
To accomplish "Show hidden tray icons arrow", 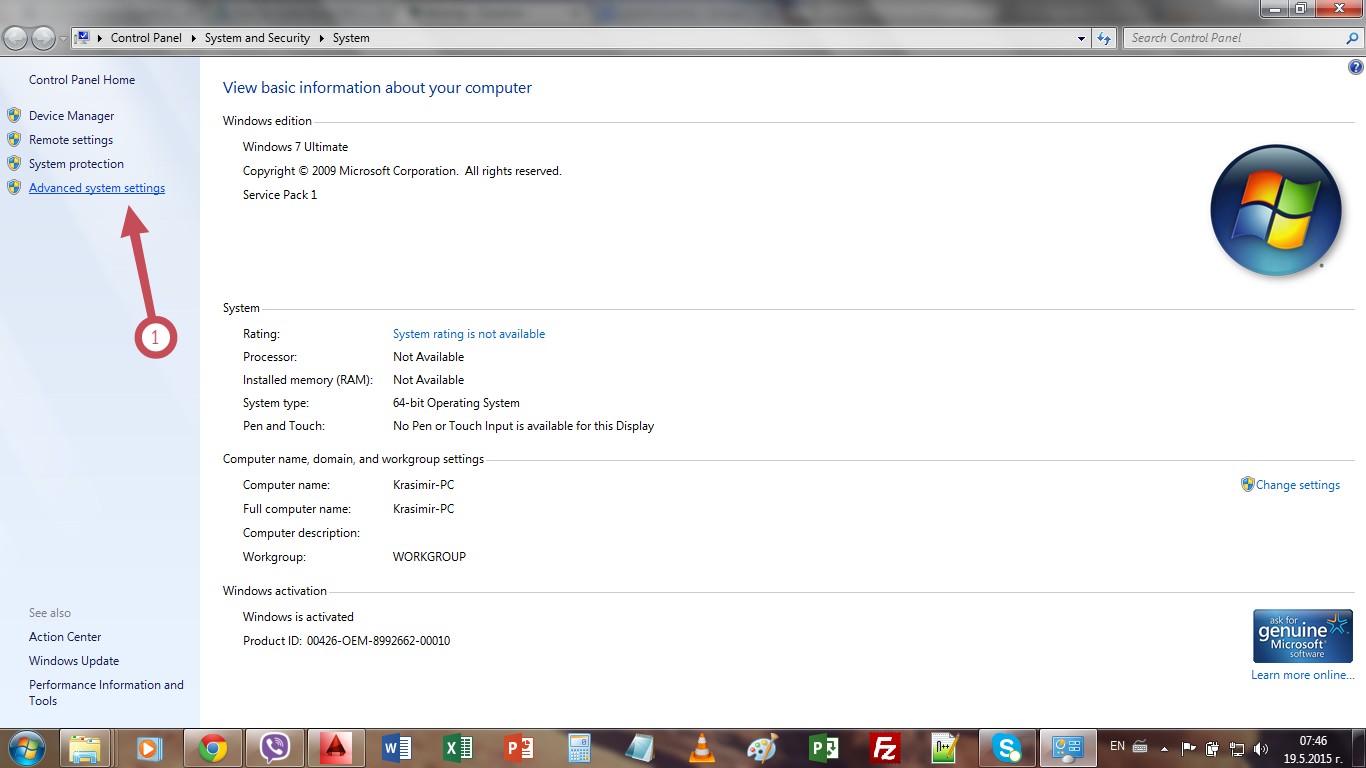I will [x=1164, y=748].
